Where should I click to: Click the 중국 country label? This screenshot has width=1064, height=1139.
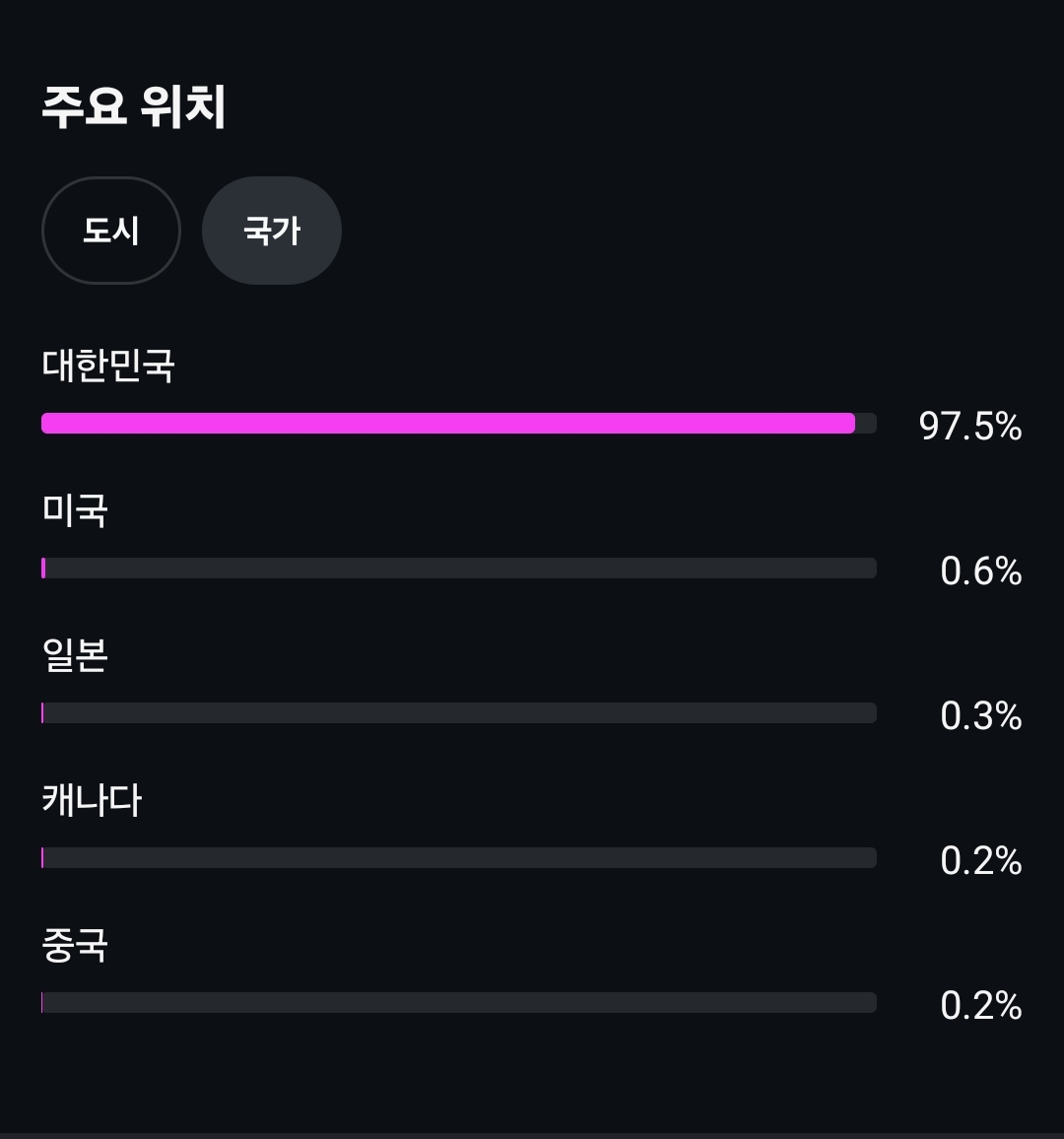75,945
